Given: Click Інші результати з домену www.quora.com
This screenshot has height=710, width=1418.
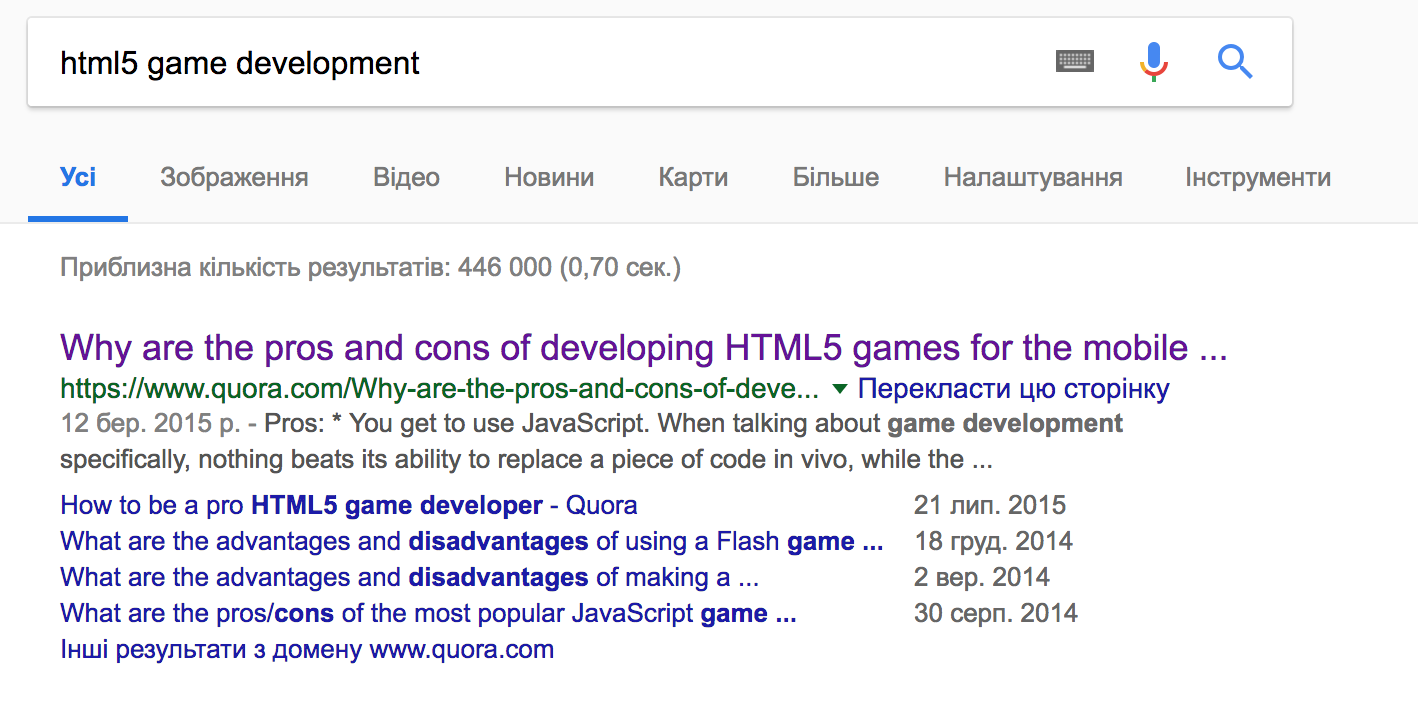Looking at the screenshot, I should point(307,649).
